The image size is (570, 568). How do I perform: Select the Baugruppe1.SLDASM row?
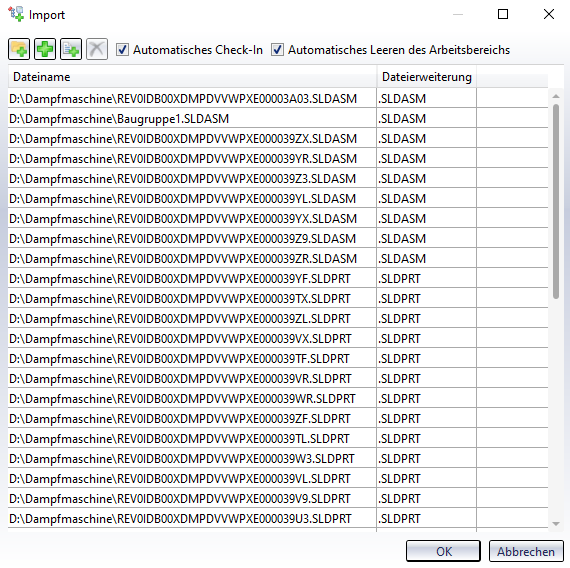click(x=278, y=119)
